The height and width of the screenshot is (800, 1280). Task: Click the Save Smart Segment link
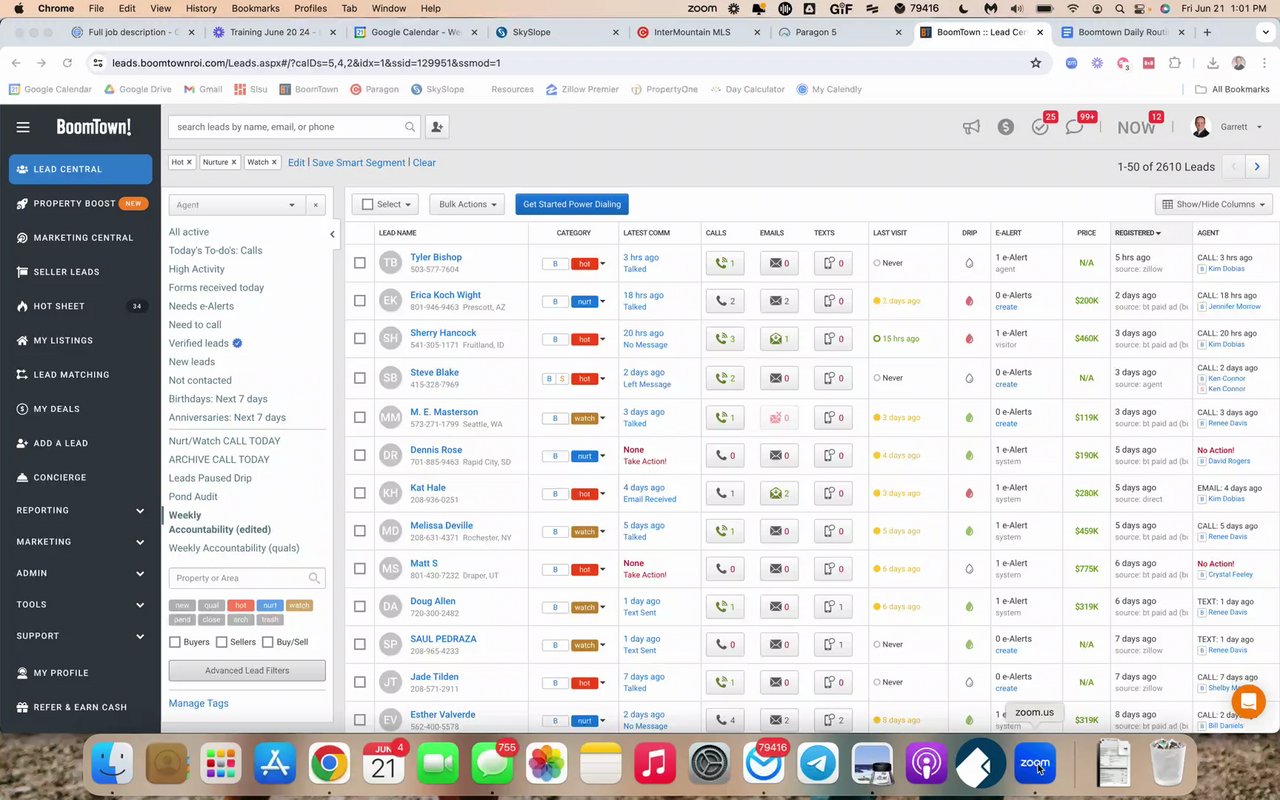[359, 162]
